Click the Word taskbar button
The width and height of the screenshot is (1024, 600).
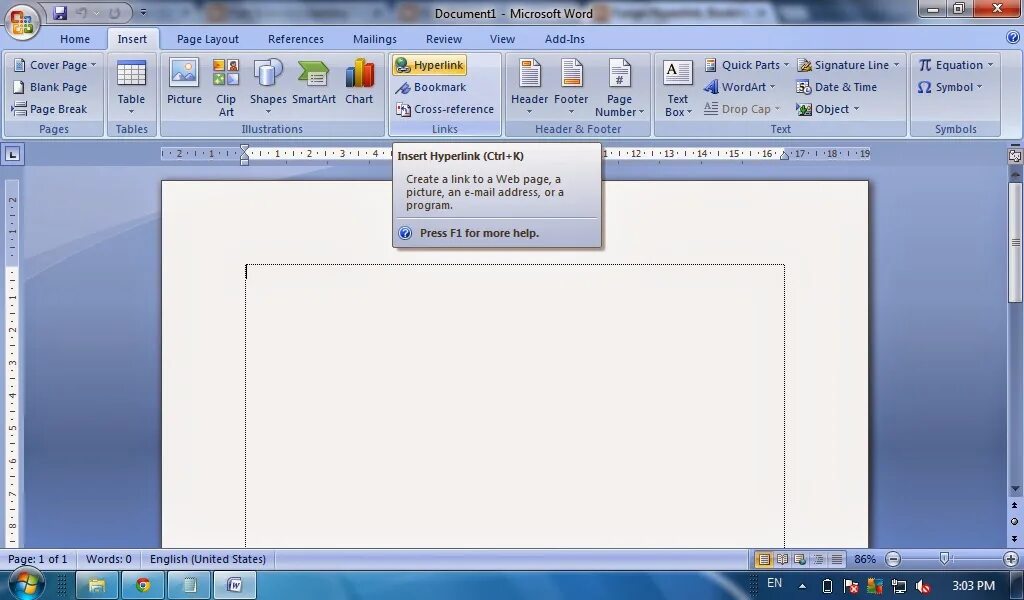pos(234,585)
